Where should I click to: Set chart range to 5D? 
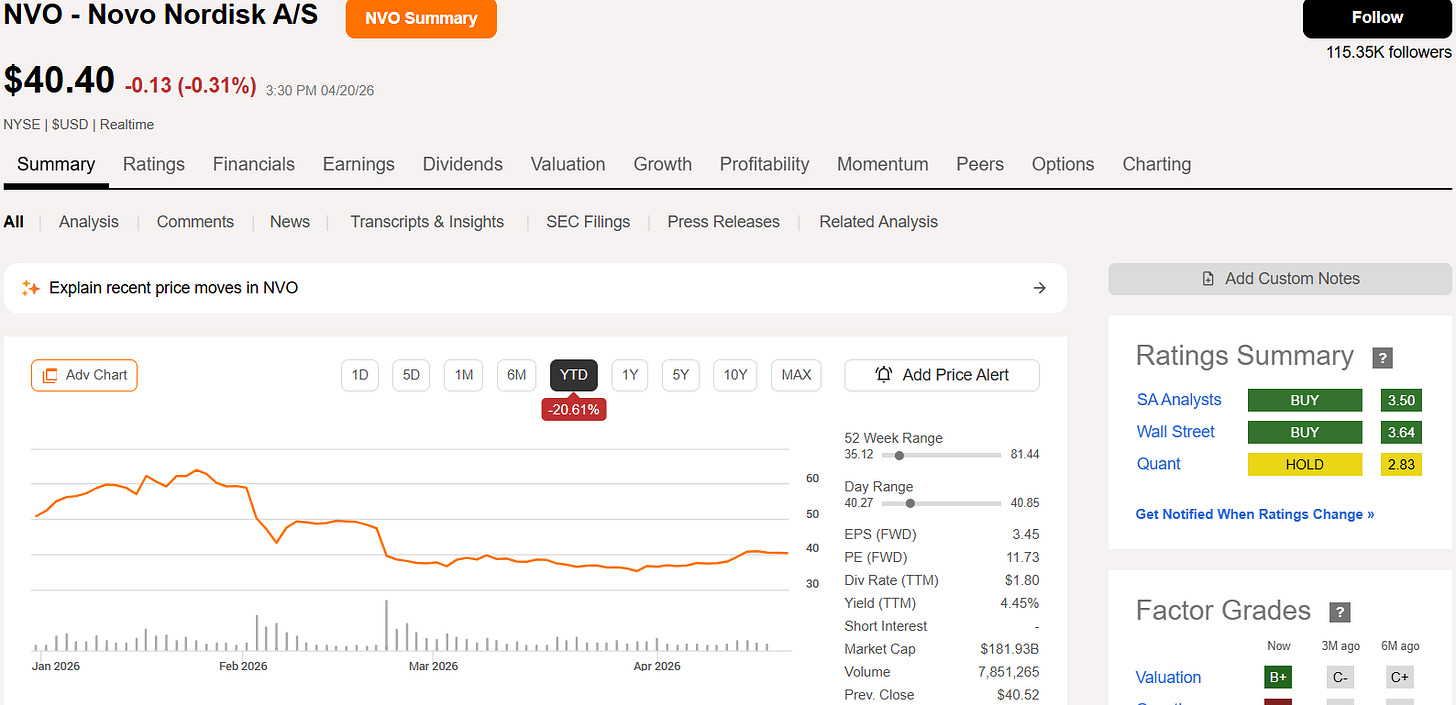click(x=411, y=375)
